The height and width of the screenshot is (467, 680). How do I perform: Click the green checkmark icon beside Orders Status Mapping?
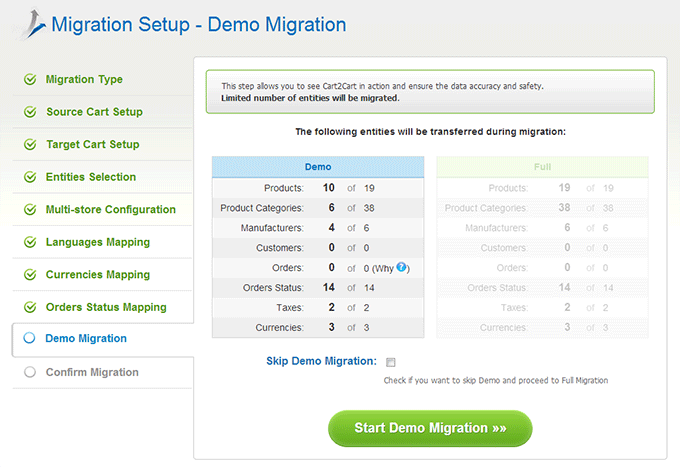[x=30, y=307]
